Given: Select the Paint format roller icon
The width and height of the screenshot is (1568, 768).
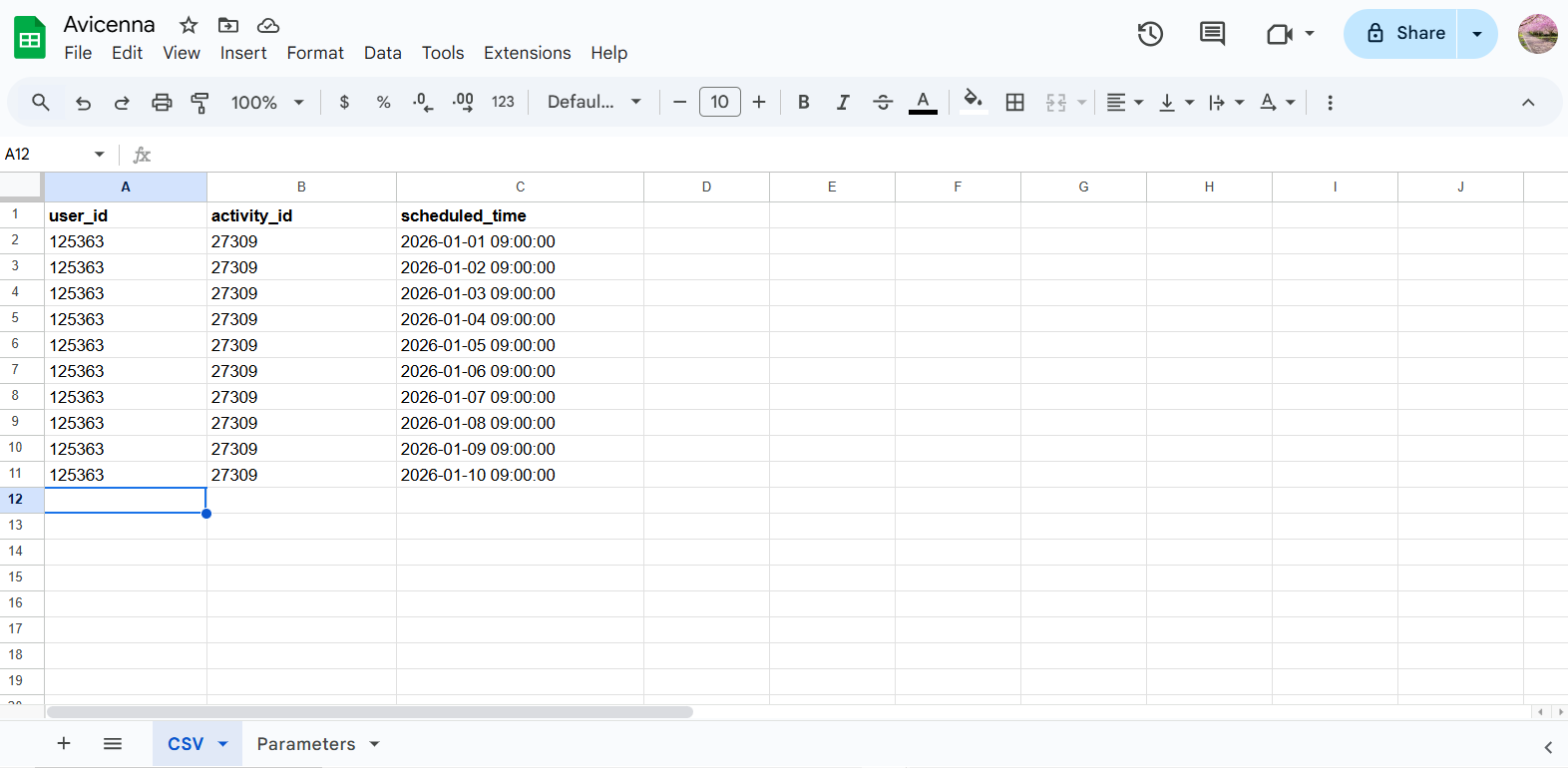Looking at the screenshot, I should coord(200,103).
